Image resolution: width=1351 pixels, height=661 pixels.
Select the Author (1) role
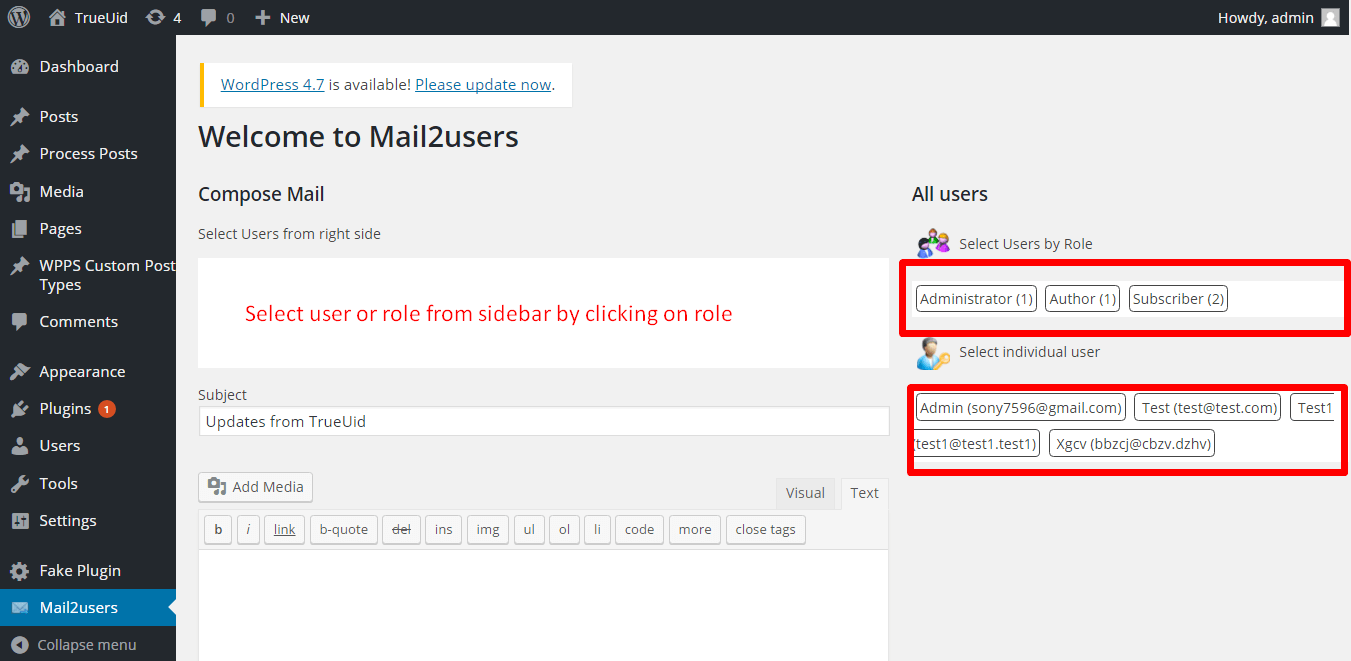click(1083, 299)
